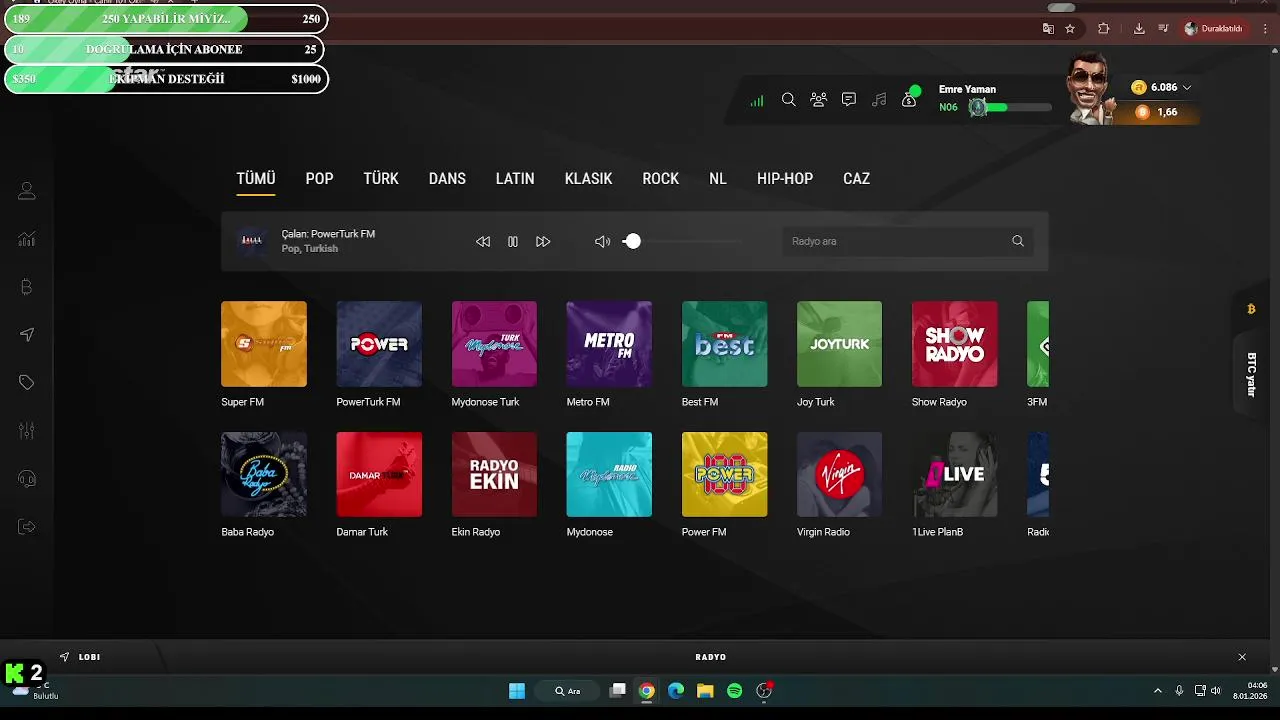The width and height of the screenshot is (1280, 720).
Task: Bookmark the page with the star icon
Action: (x=1070, y=29)
